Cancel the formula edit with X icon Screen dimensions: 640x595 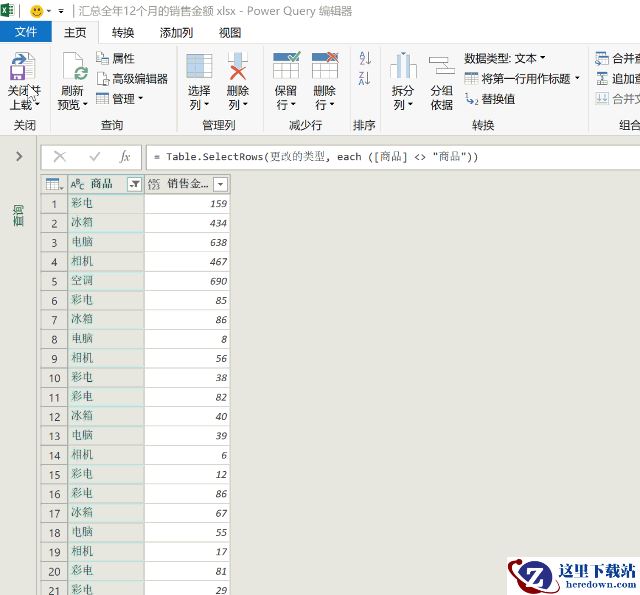coord(60,156)
